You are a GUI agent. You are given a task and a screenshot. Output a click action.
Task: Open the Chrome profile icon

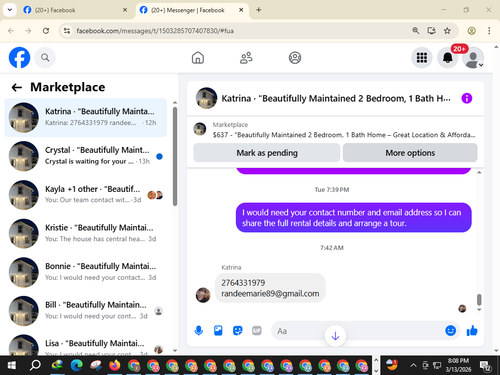pos(471,31)
